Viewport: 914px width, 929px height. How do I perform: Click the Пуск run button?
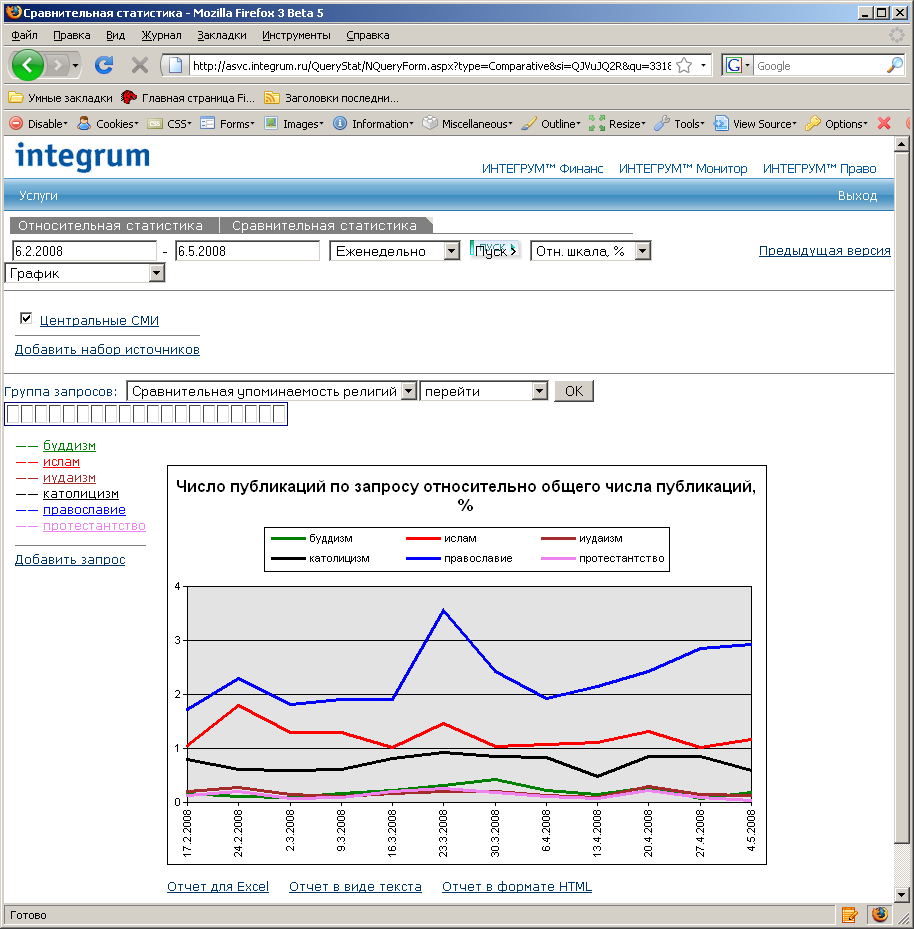(x=495, y=251)
